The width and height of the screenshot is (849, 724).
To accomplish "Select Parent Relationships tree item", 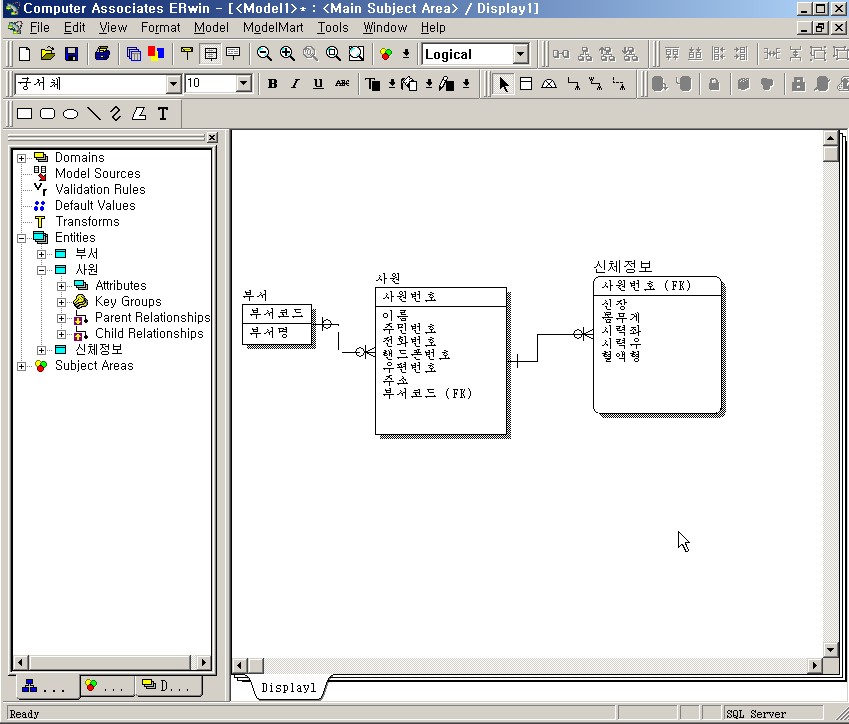I will pos(152,317).
